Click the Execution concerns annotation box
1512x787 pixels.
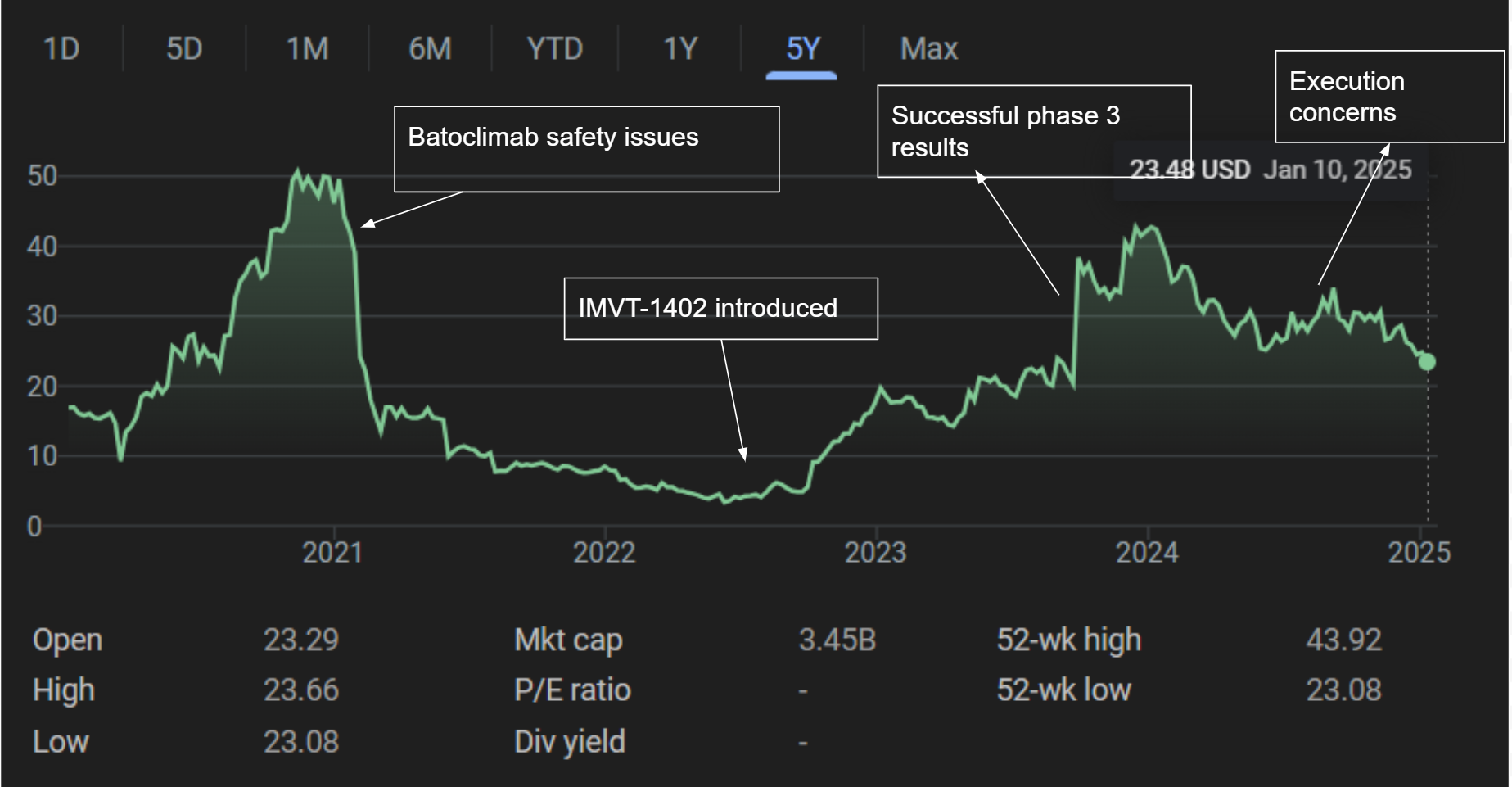click(x=1389, y=97)
